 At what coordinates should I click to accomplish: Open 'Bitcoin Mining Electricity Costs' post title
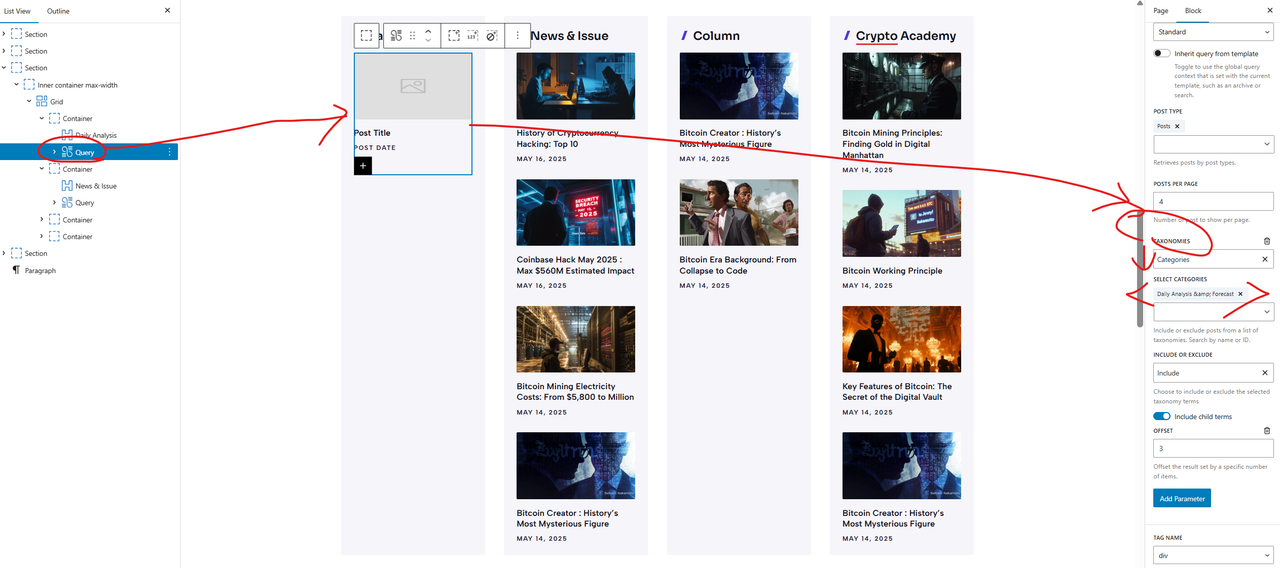[x=575, y=392]
